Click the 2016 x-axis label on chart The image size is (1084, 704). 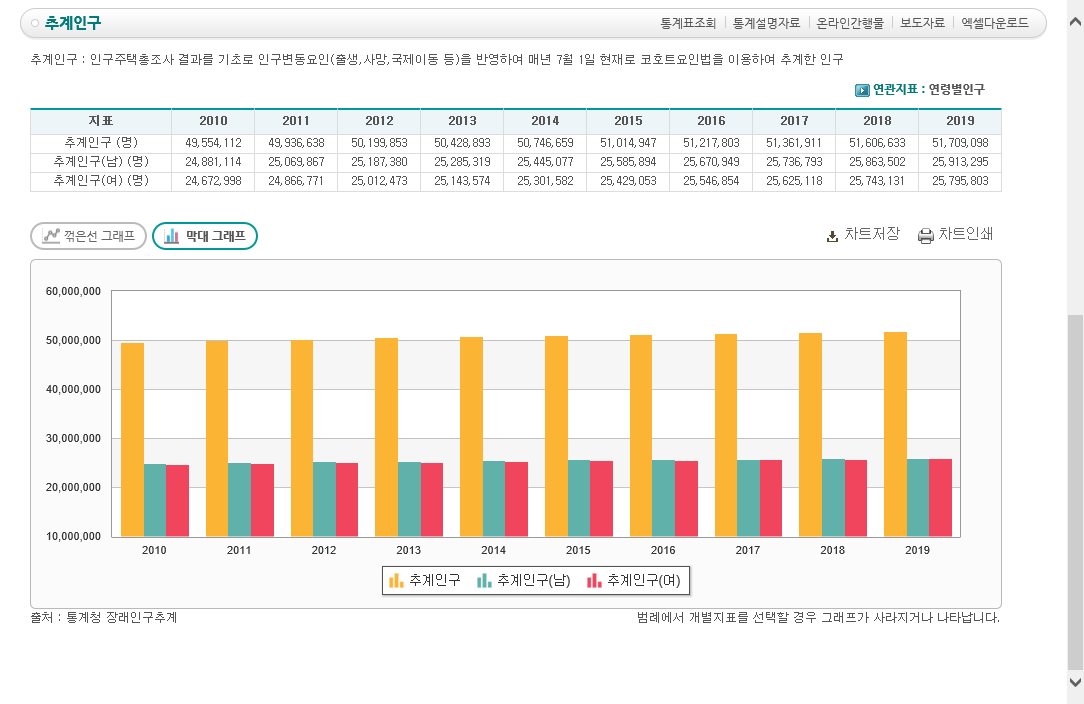coord(663,550)
